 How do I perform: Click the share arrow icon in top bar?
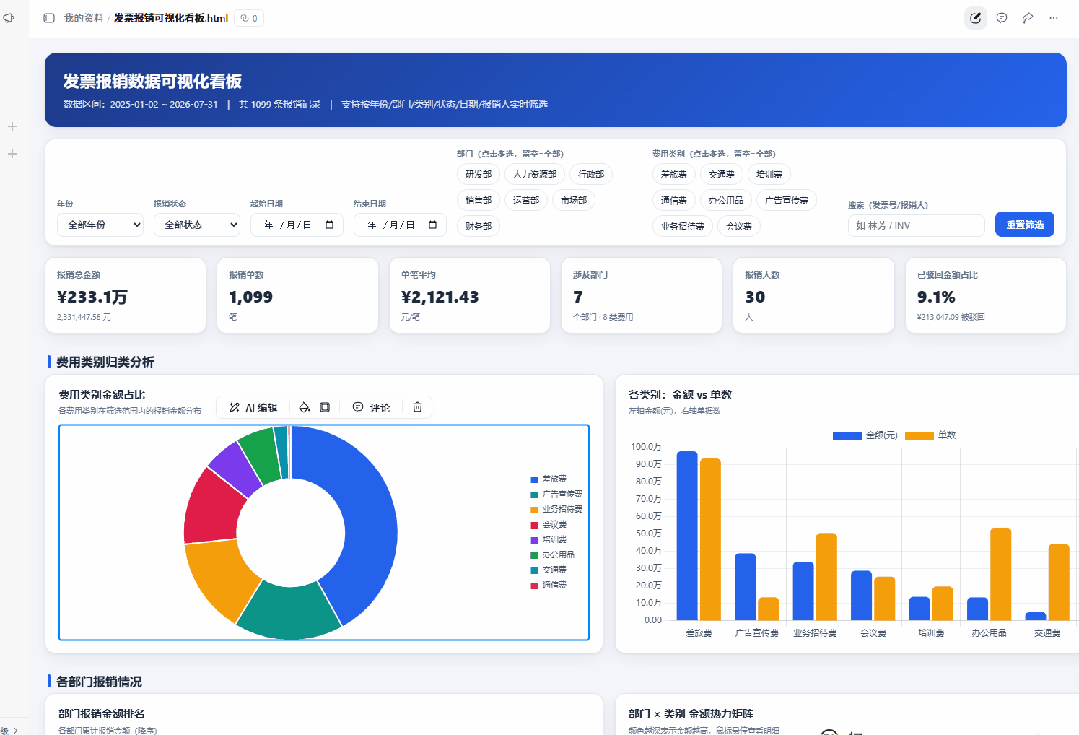click(x=1028, y=18)
